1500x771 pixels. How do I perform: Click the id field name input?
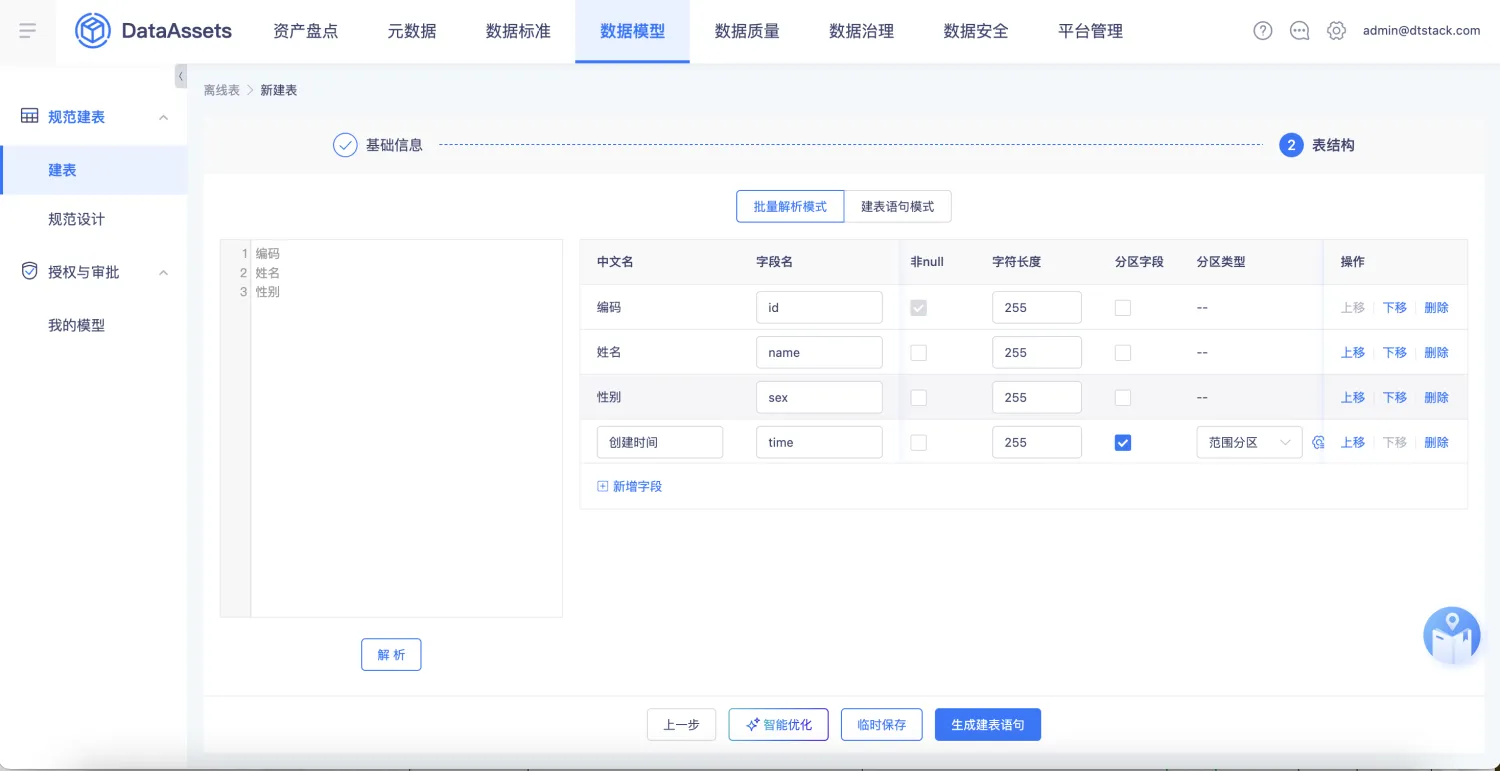coord(819,307)
